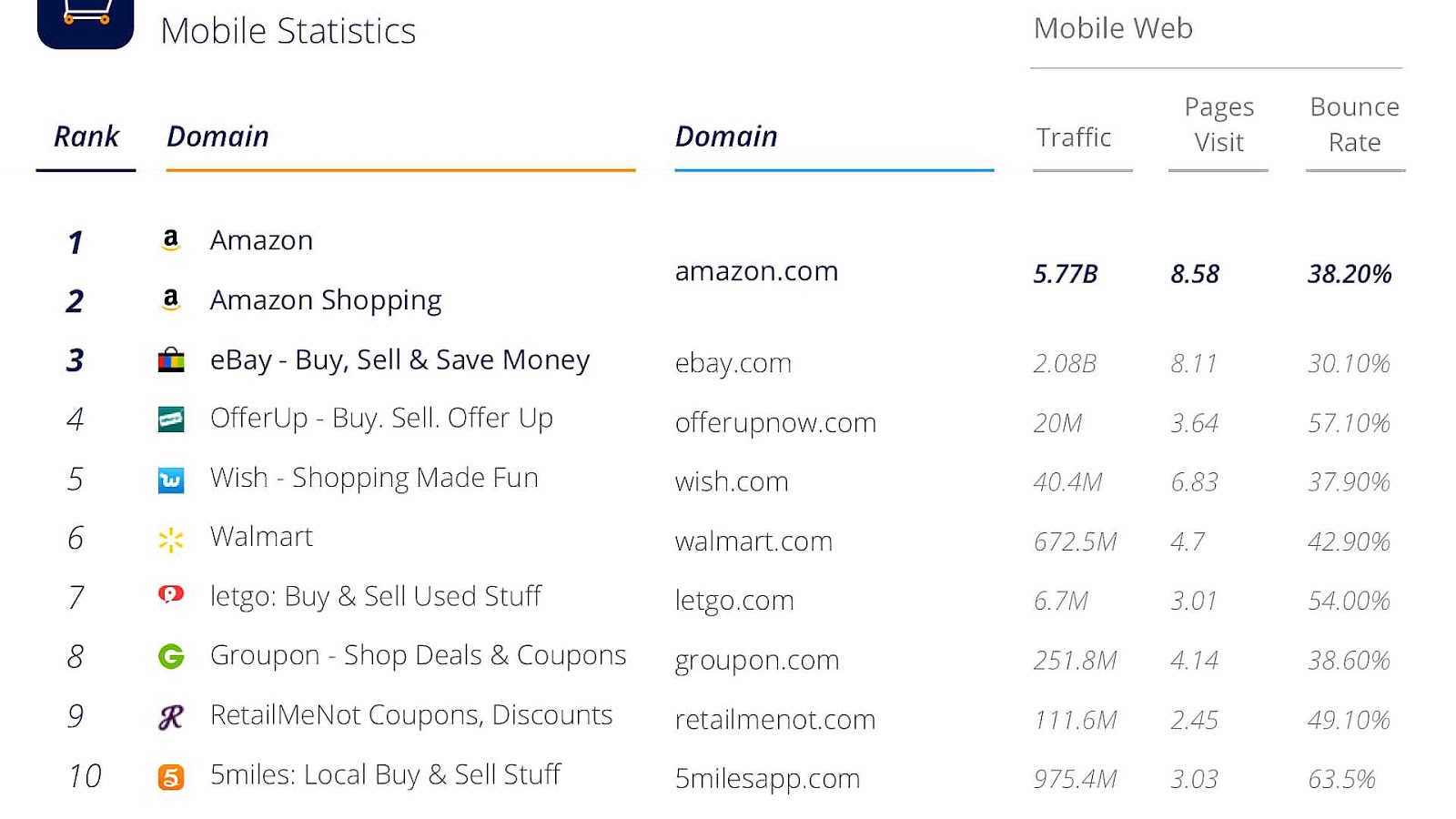Open the ebay.com domain link
The width and height of the screenshot is (1456, 819).
733,363
